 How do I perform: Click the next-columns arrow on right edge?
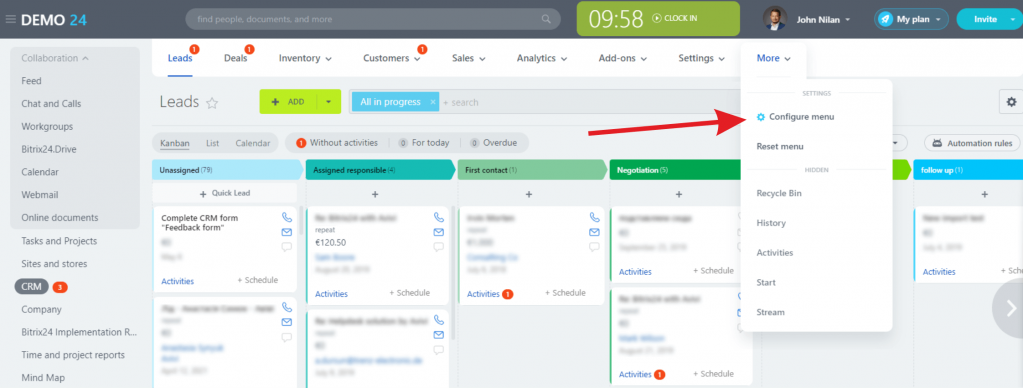pos(1009,308)
